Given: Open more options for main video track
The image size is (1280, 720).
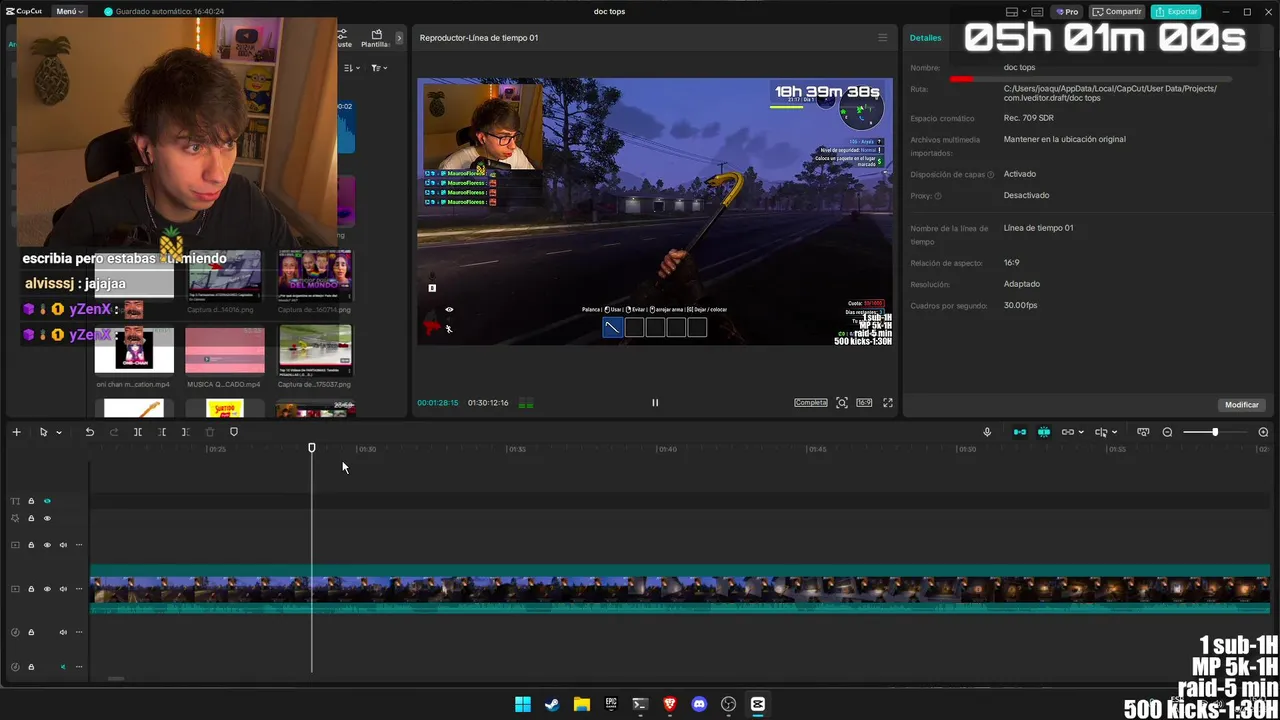Looking at the screenshot, I should tap(79, 589).
